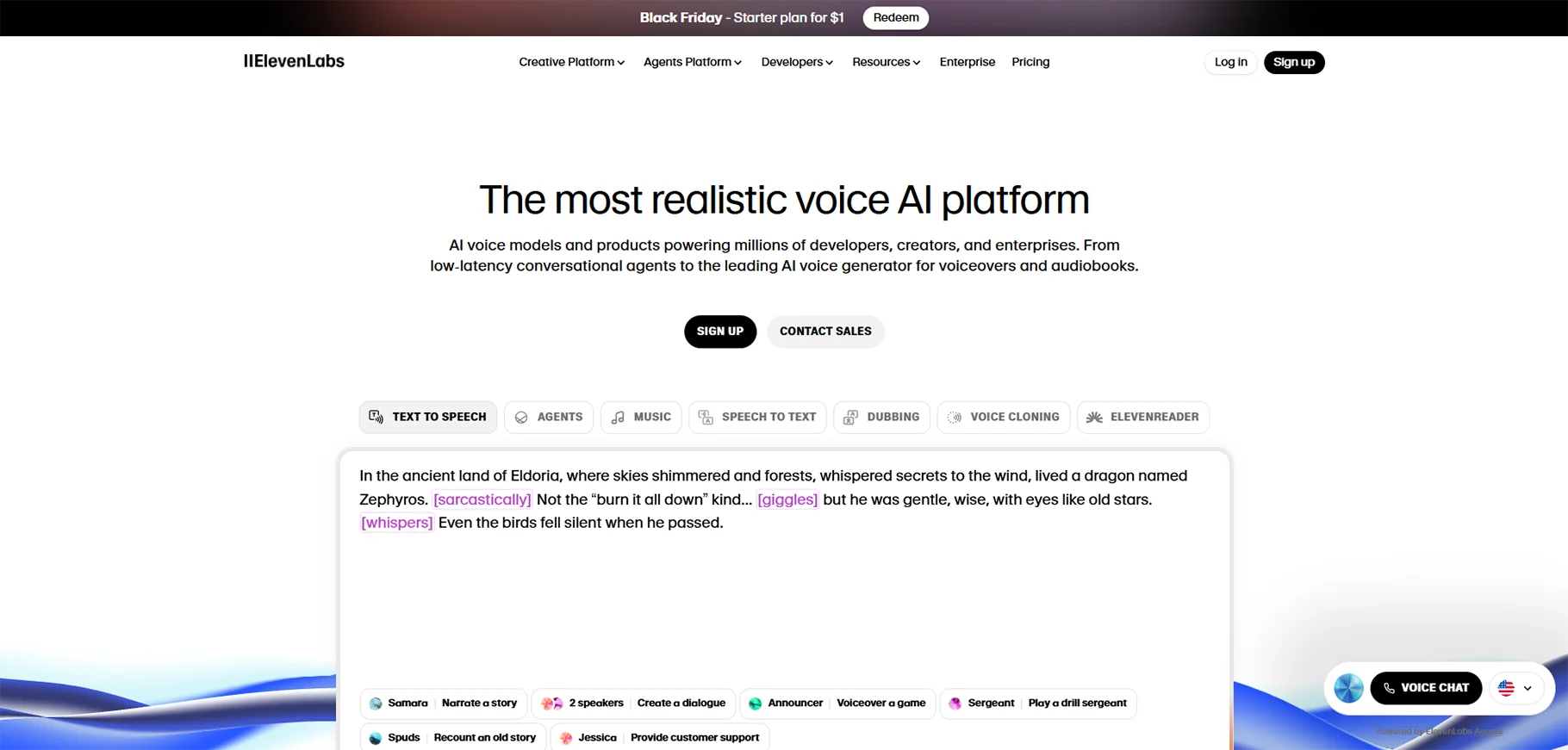Click the large SIGN UP button
This screenshot has width=1568, height=750.
tap(720, 332)
